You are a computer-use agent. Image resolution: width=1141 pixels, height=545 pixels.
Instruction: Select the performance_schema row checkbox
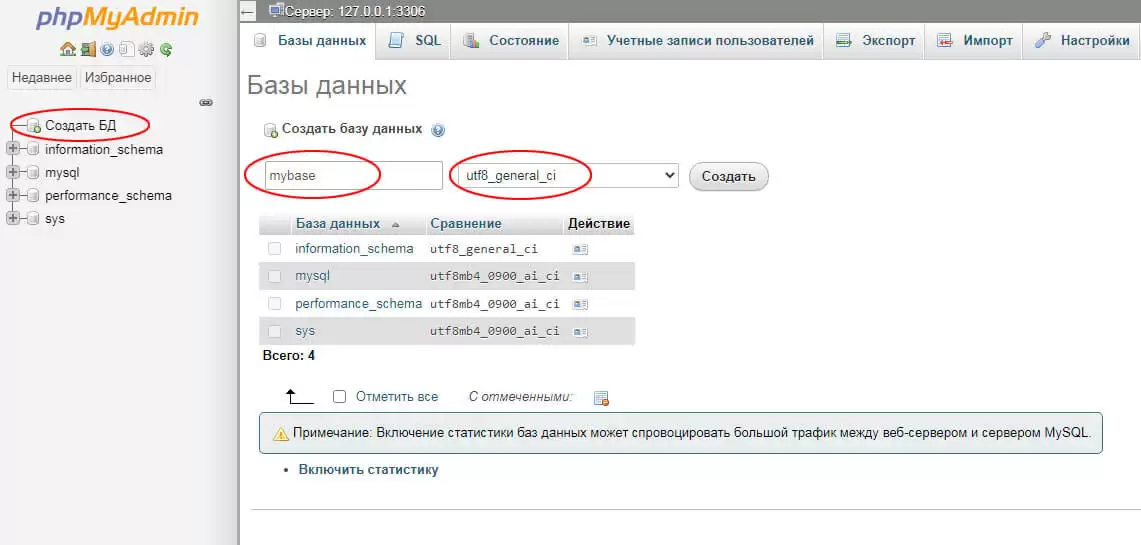click(x=275, y=303)
